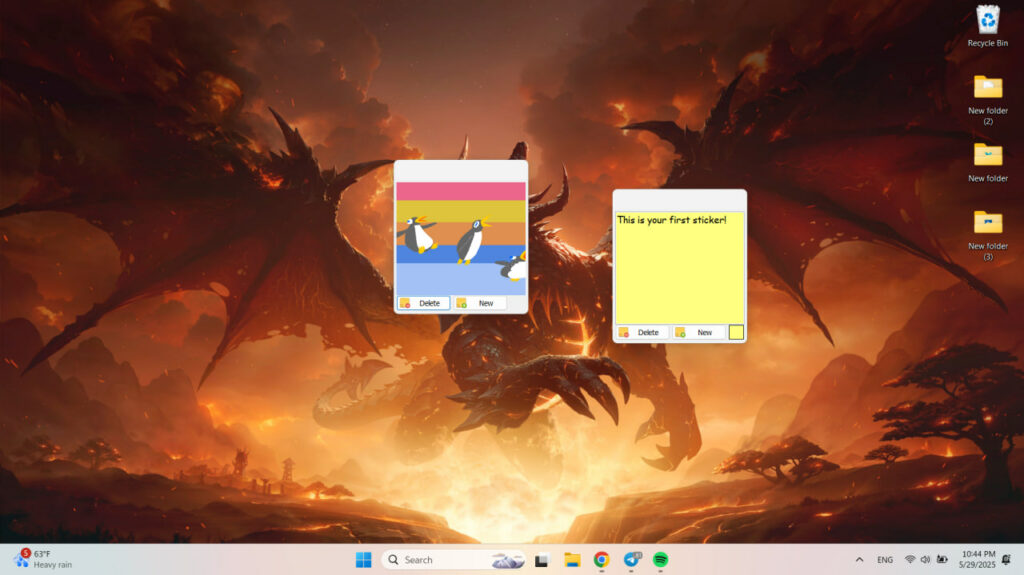Viewport: 1024px width, 575px height.
Task: Open the Wi-Fi network icon in the tray
Action: [910, 559]
